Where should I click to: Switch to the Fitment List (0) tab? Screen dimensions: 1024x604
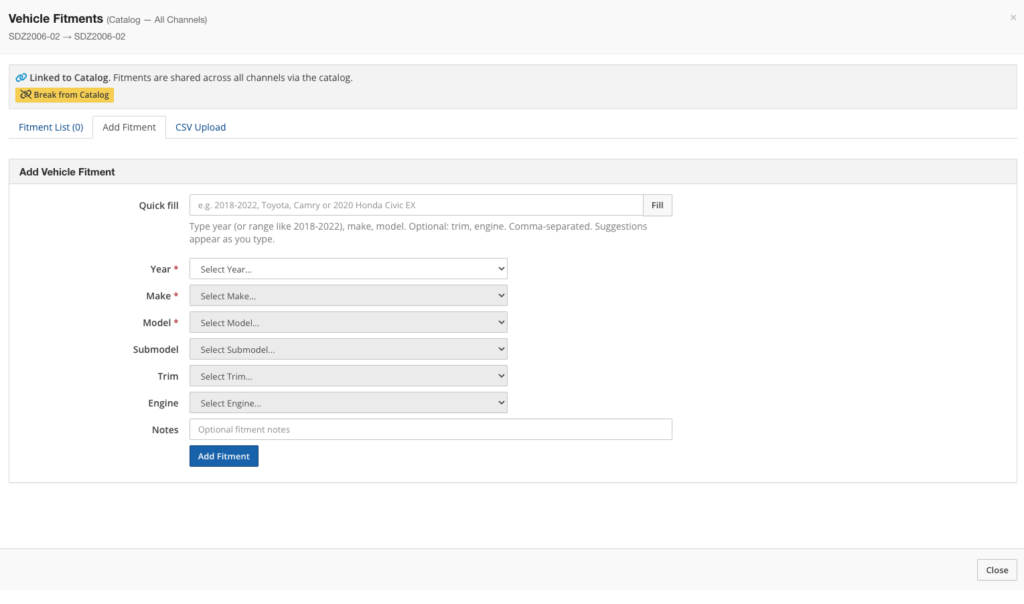click(x=51, y=127)
